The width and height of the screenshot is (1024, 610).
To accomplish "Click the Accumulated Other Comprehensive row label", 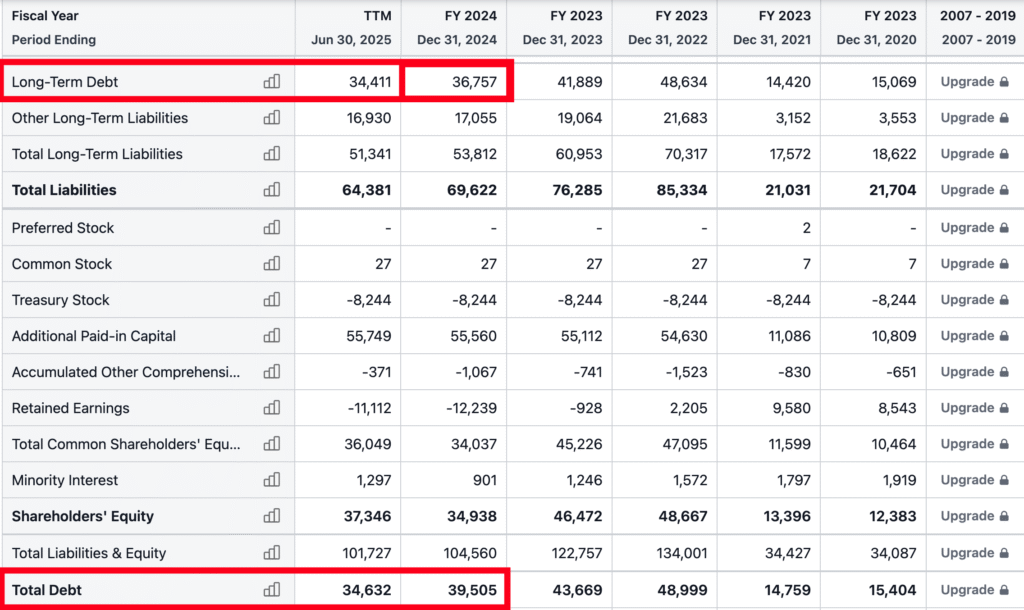I will (x=126, y=372).
